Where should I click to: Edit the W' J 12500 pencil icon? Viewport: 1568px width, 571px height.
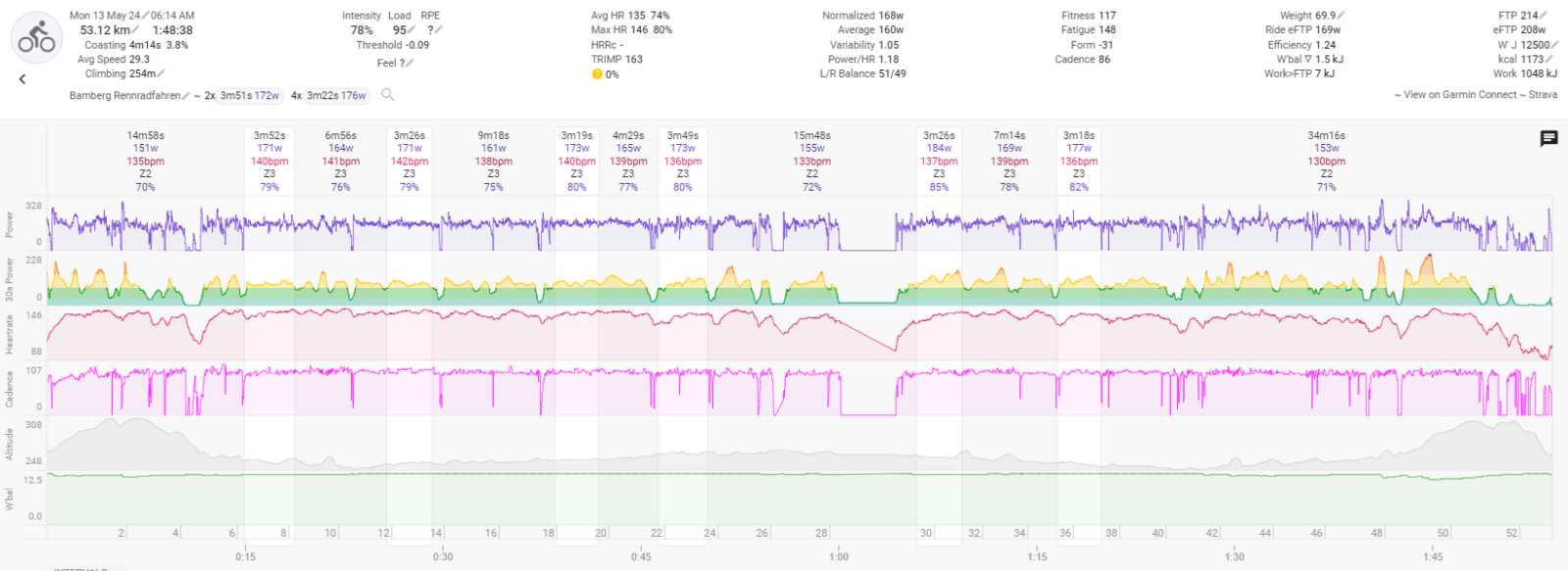[x=1555, y=45]
